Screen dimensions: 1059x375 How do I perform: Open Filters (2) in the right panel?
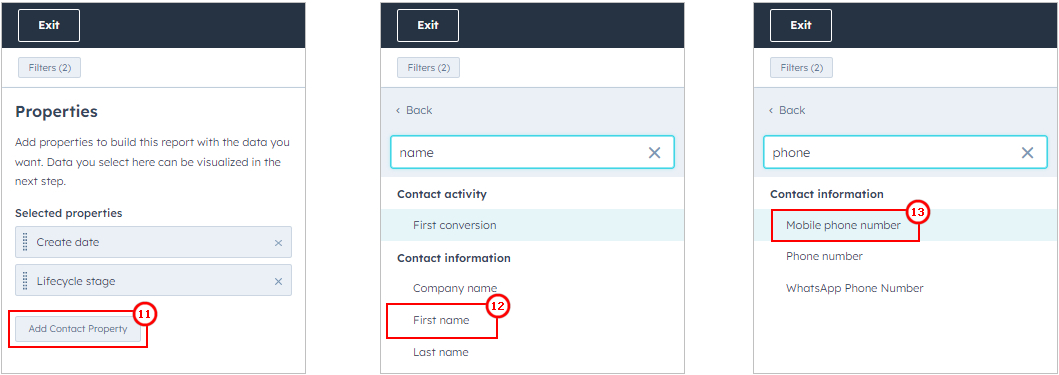801,68
